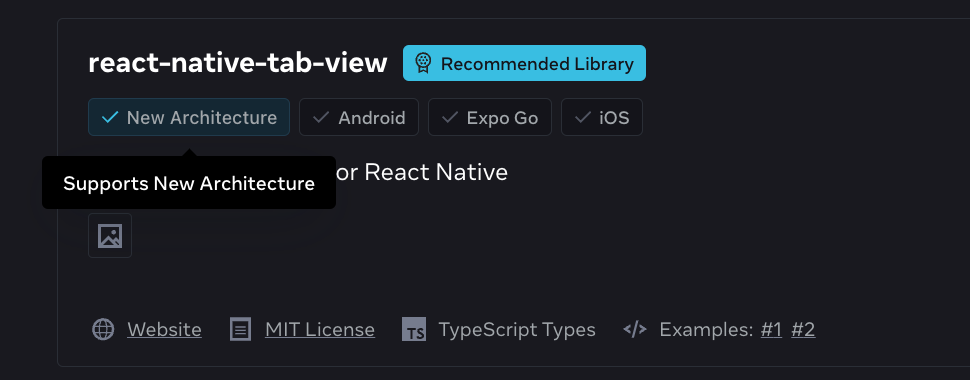Click the checkmark icon on New Architecture

point(109,117)
